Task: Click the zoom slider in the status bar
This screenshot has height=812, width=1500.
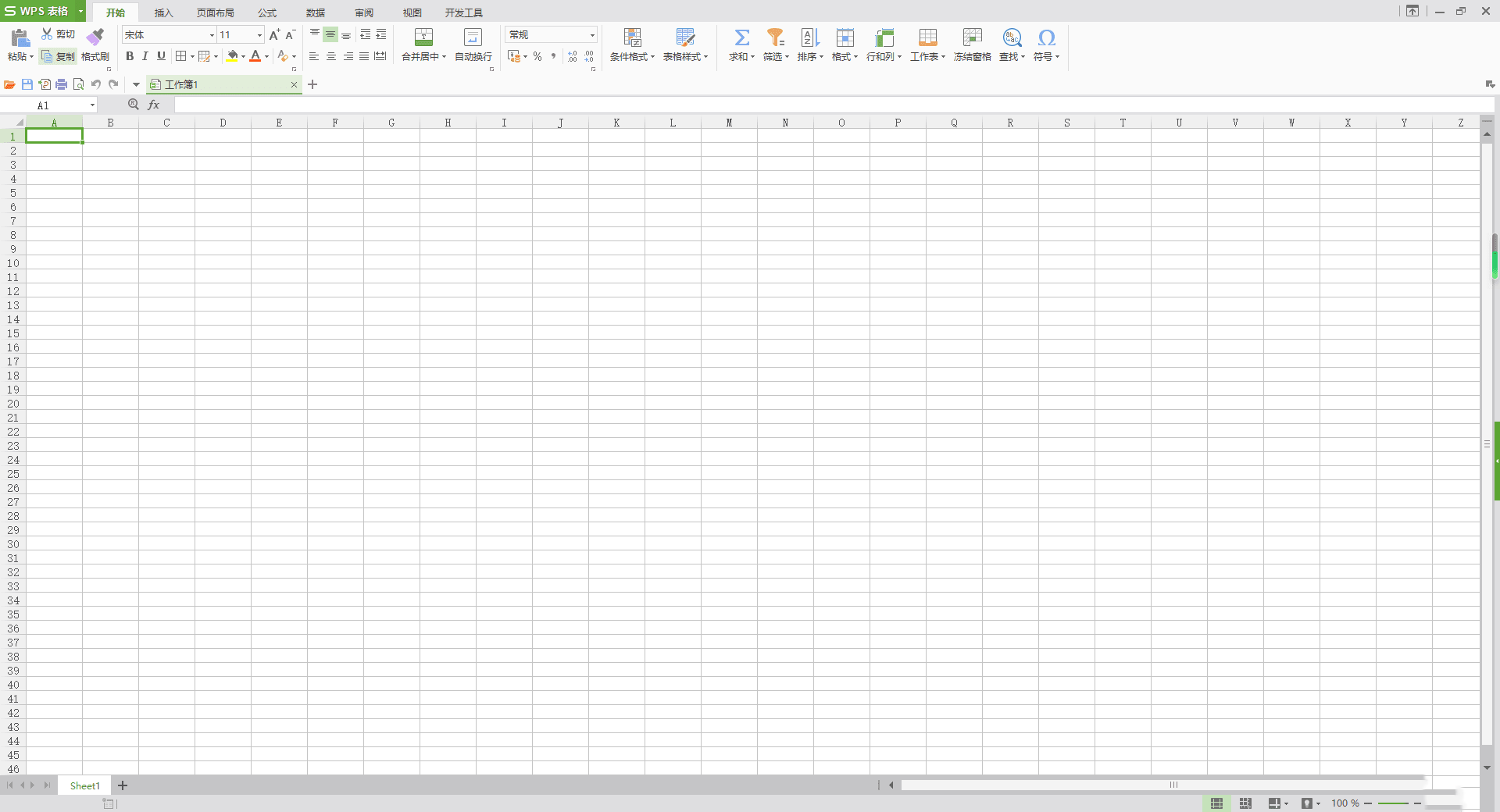Action: coord(1393,803)
